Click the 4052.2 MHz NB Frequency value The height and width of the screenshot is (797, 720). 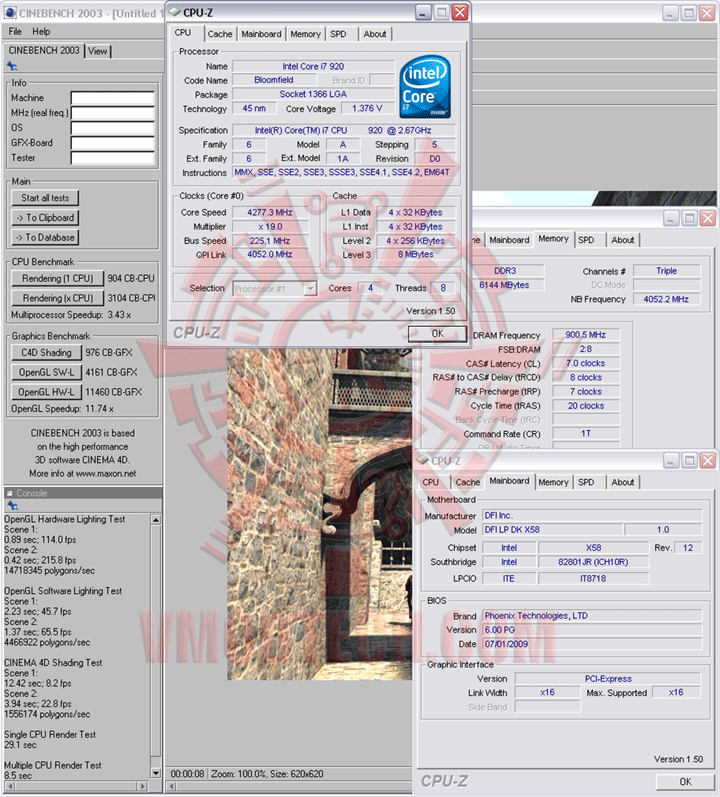pos(666,299)
